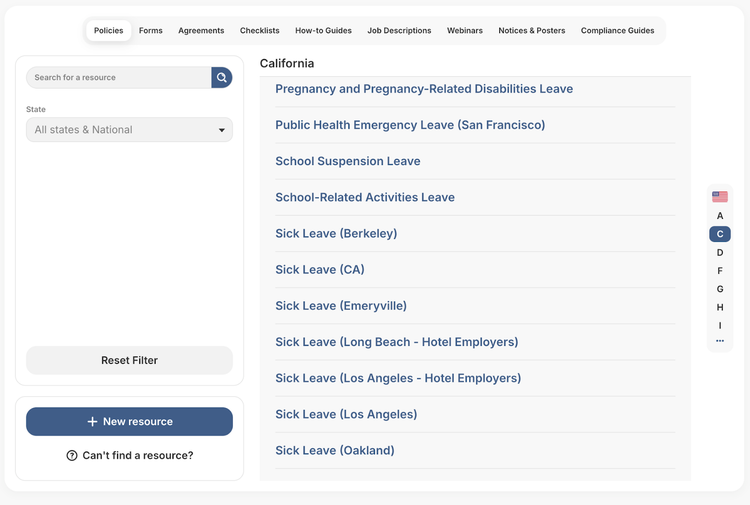Screen dimensions: 750x505
Task: Switch to the Forms tab
Action: click(151, 31)
